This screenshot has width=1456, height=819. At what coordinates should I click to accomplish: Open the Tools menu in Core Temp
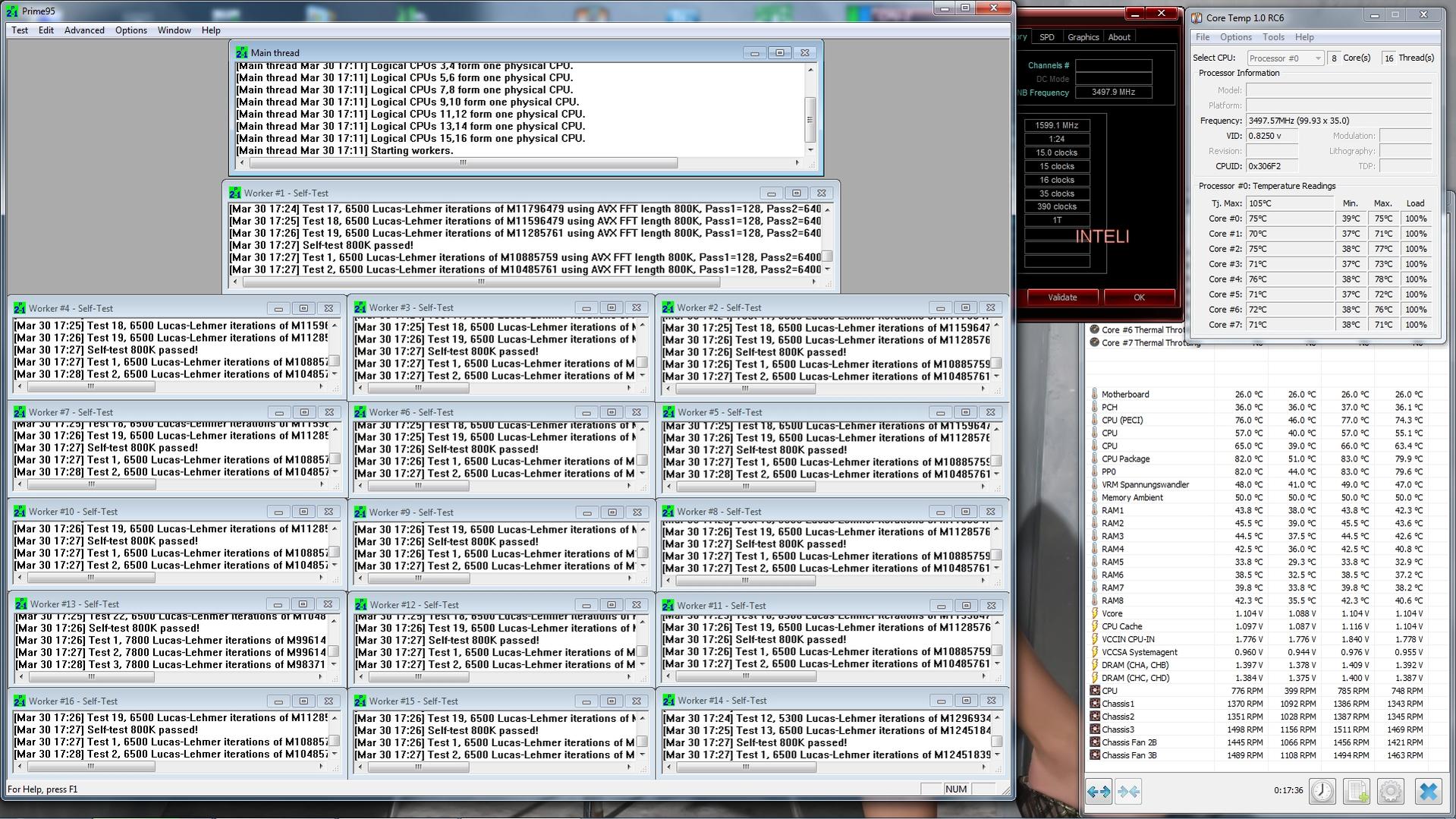point(1273,37)
